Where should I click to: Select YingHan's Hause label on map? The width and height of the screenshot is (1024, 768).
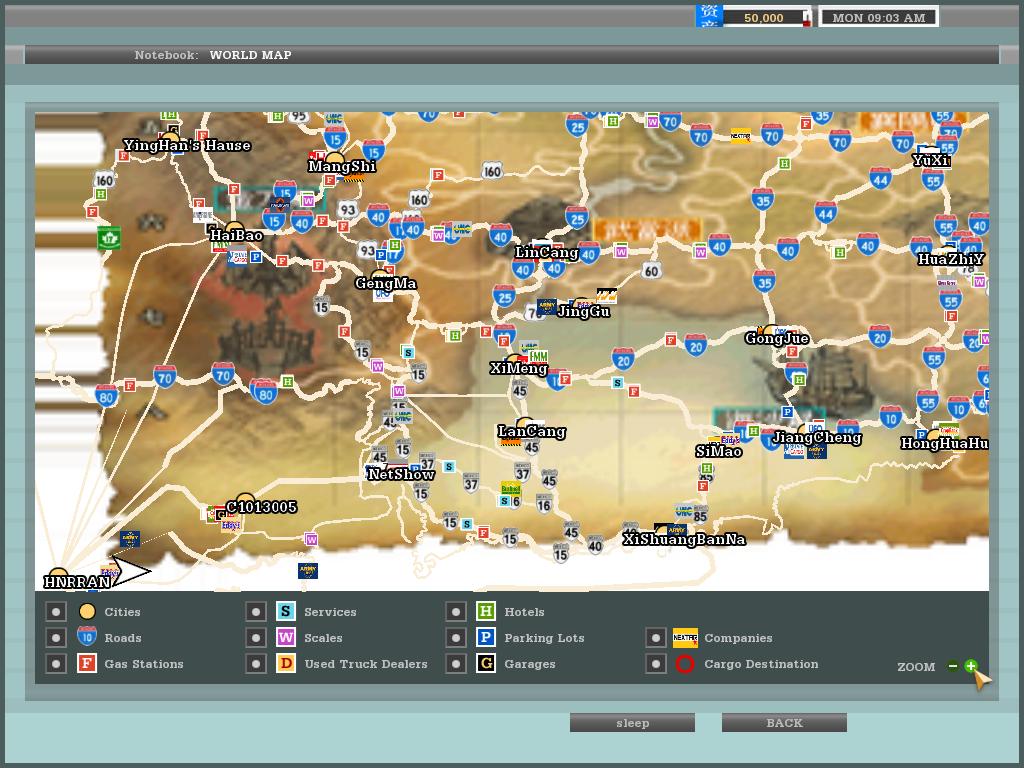pyautogui.click(x=187, y=145)
